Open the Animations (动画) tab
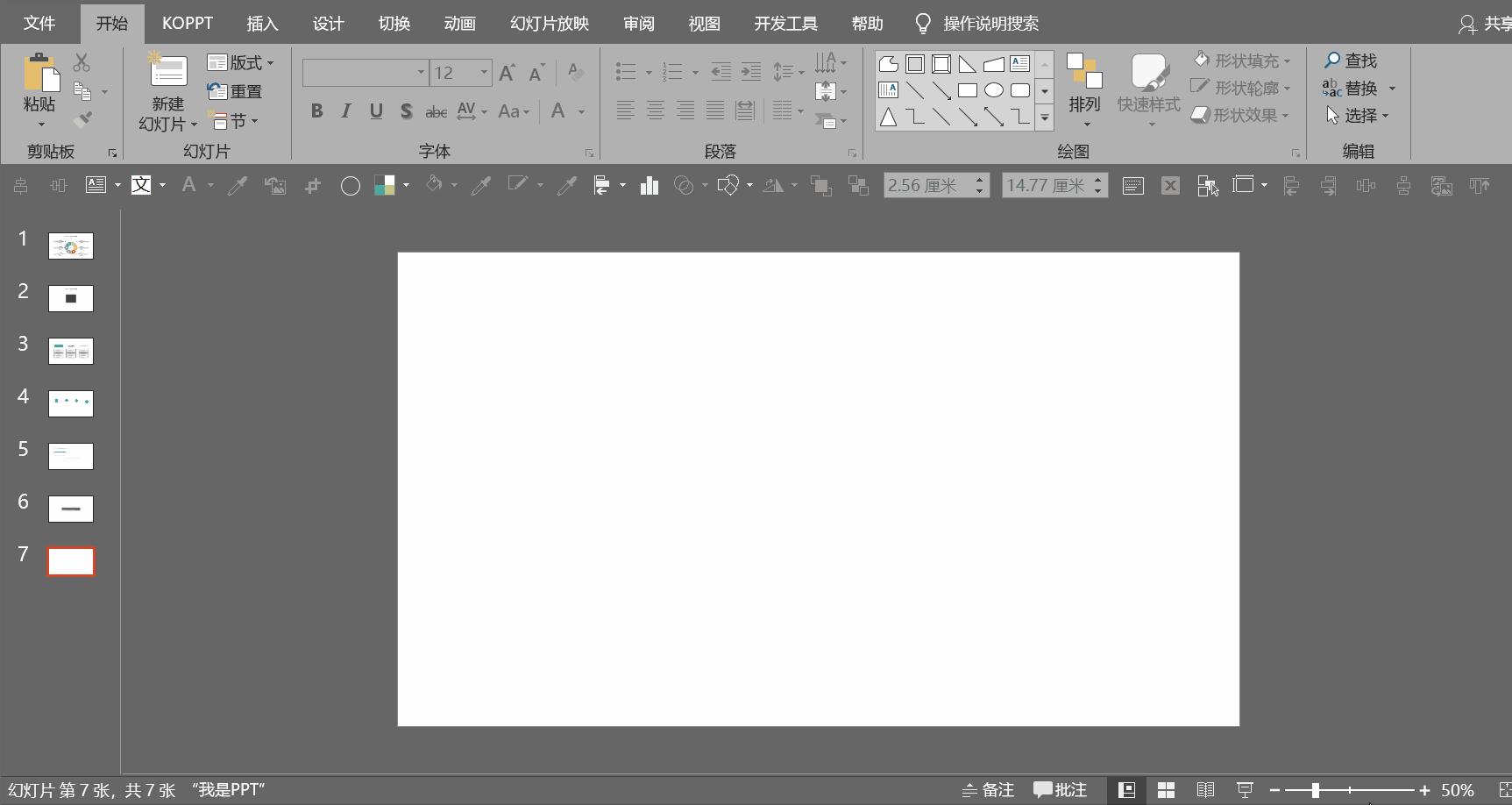The width and height of the screenshot is (1512, 805). pos(459,24)
